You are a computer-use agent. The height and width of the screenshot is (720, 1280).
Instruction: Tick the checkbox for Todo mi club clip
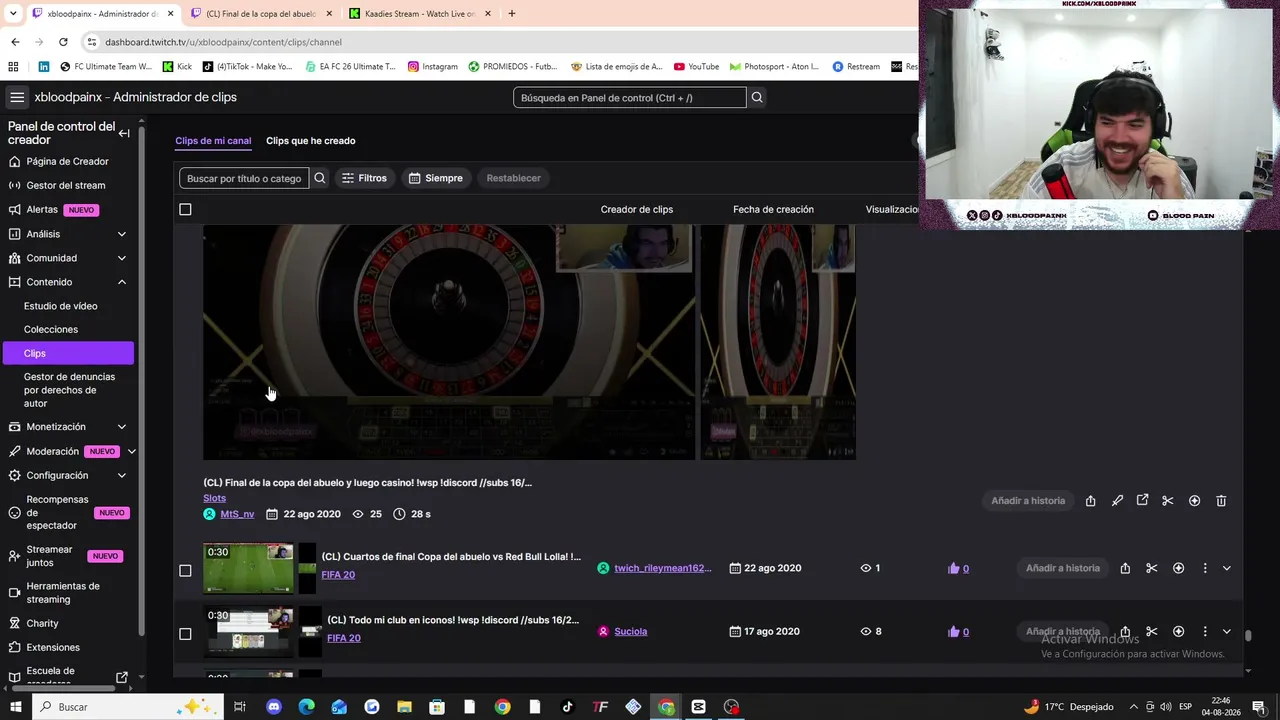185,633
